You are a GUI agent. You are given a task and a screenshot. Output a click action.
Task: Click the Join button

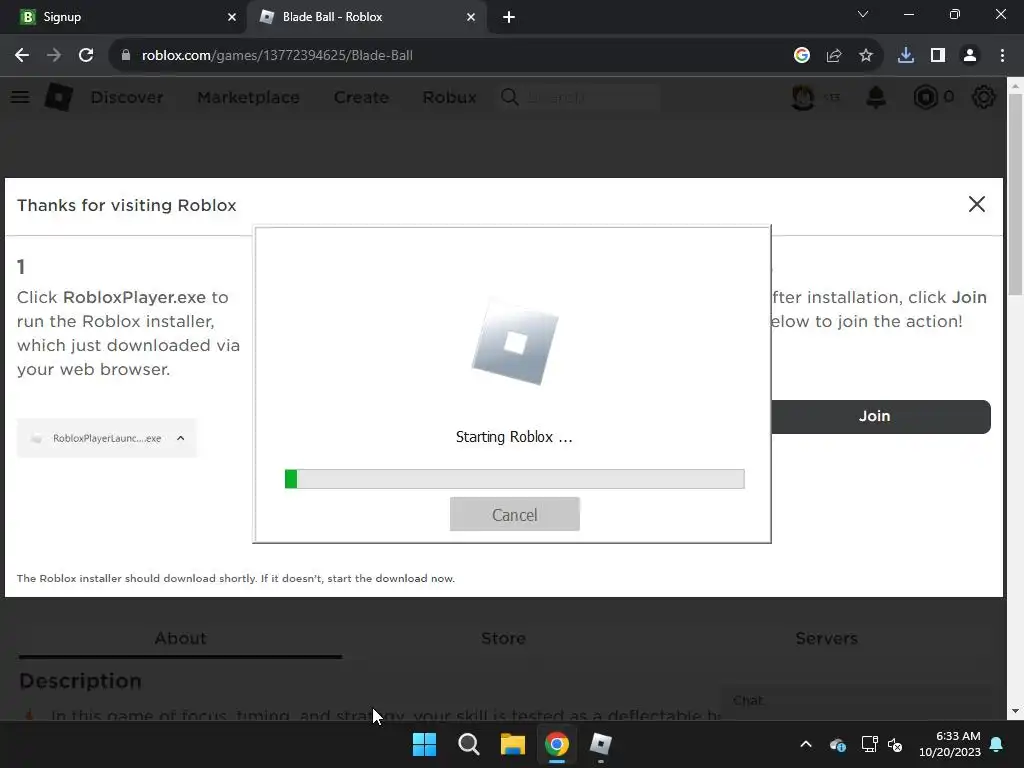click(x=880, y=417)
